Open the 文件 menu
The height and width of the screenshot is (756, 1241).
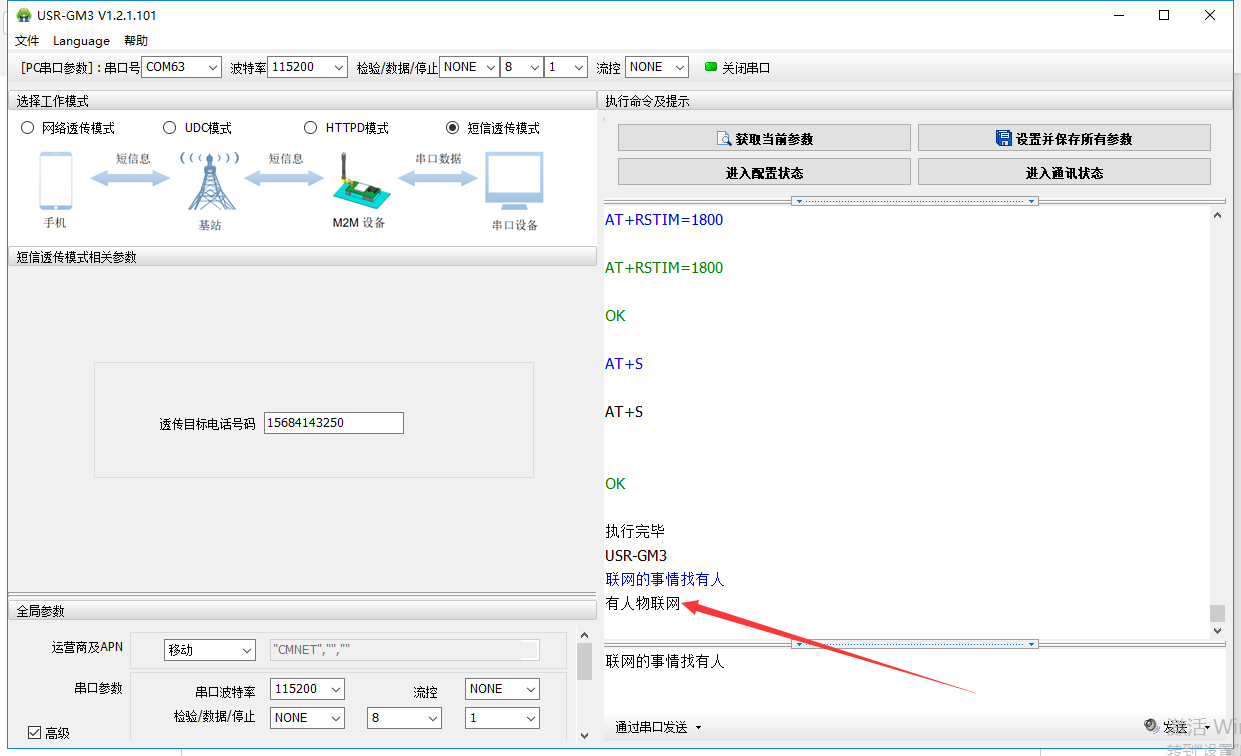click(x=27, y=41)
